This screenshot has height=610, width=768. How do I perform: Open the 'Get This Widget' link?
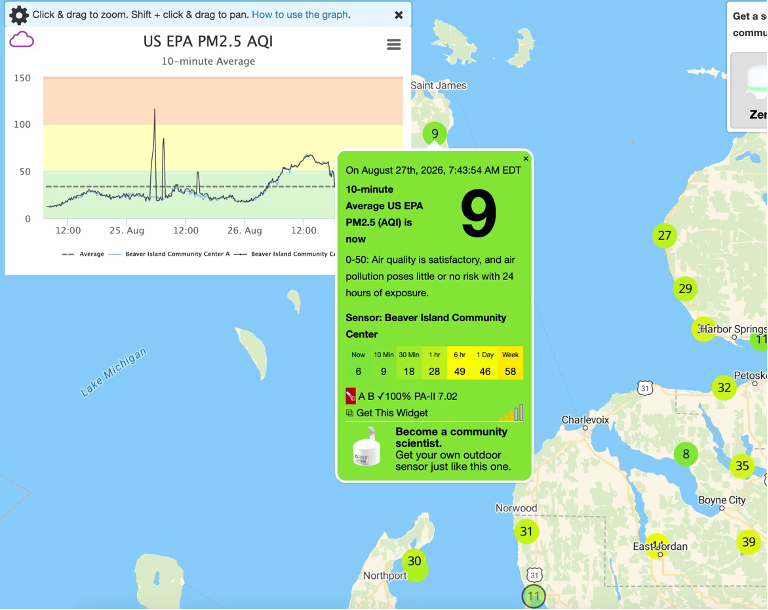point(392,413)
